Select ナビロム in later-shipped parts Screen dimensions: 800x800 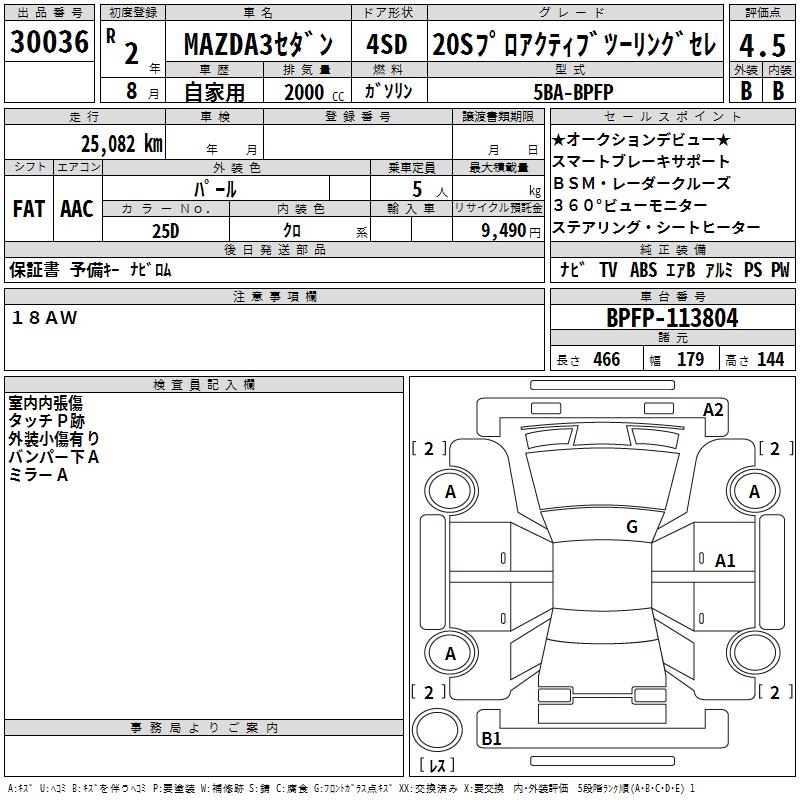coord(151,269)
